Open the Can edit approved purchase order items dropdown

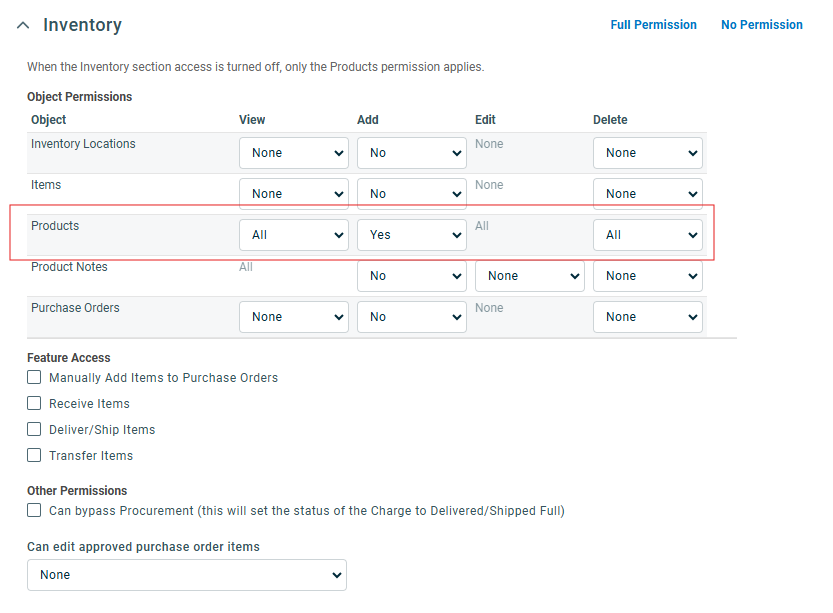tap(186, 575)
